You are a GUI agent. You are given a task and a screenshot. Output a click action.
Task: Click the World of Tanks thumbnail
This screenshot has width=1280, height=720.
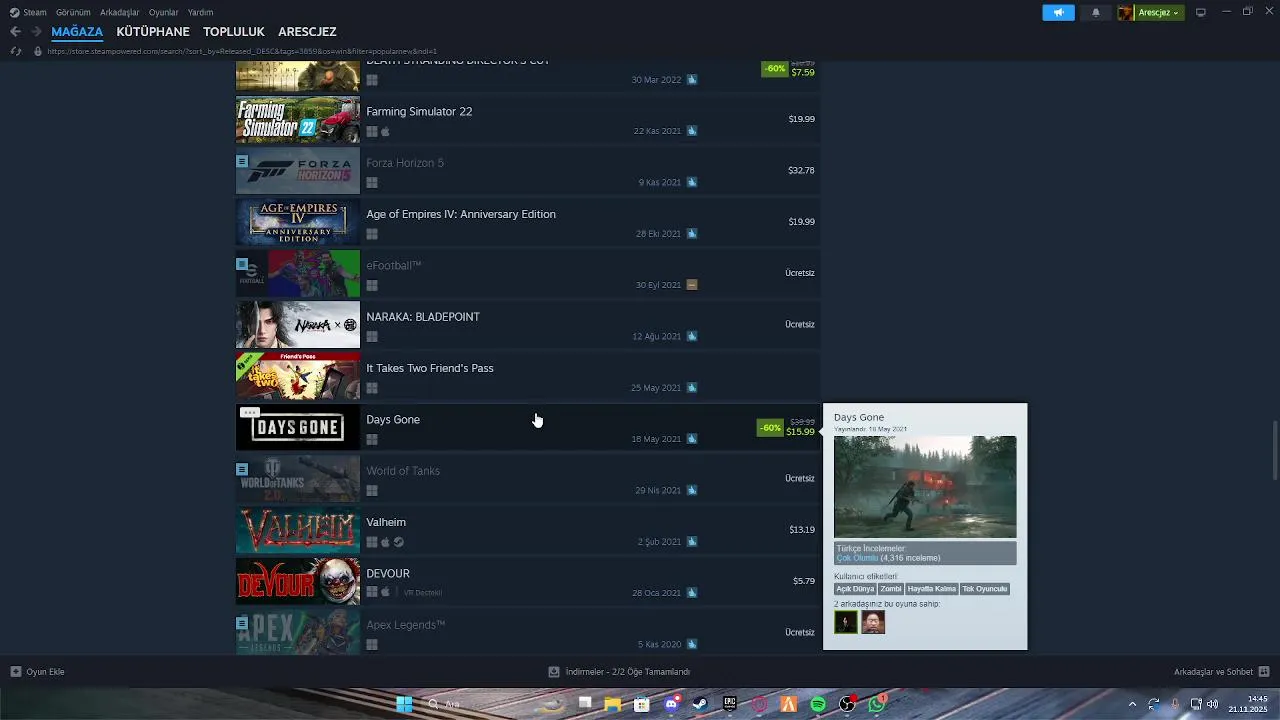pyautogui.click(x=298, y=479)
